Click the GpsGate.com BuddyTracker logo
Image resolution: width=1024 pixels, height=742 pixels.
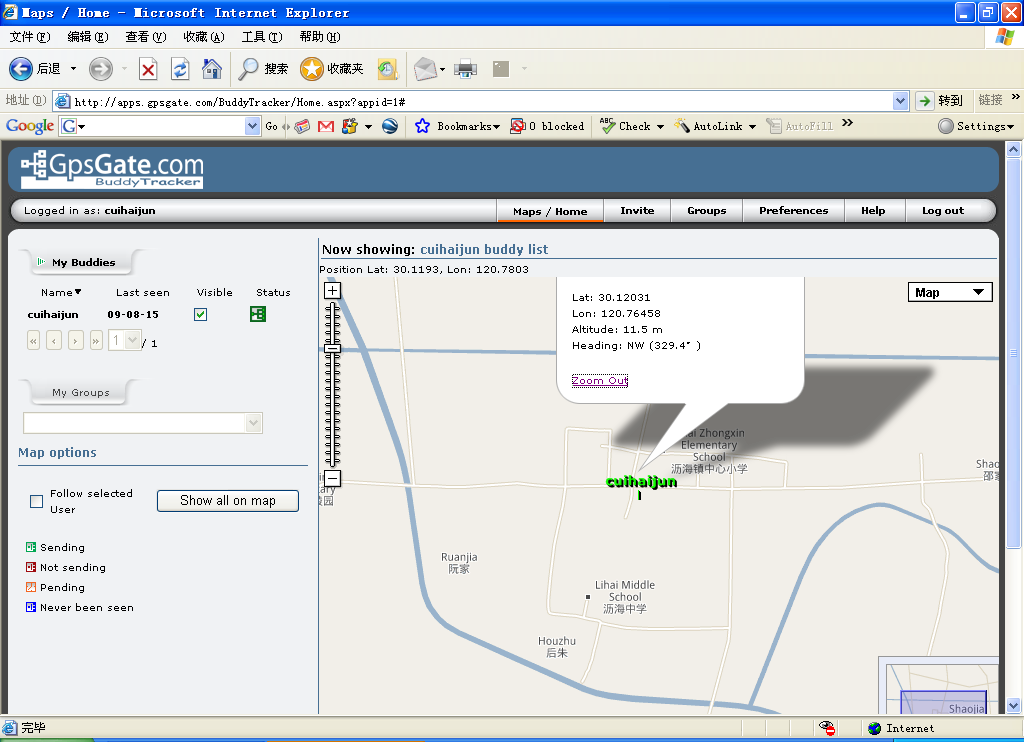point(112,169)
